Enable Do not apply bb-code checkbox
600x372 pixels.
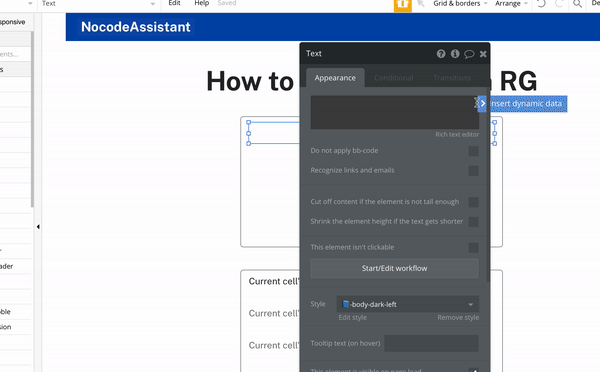473,151
